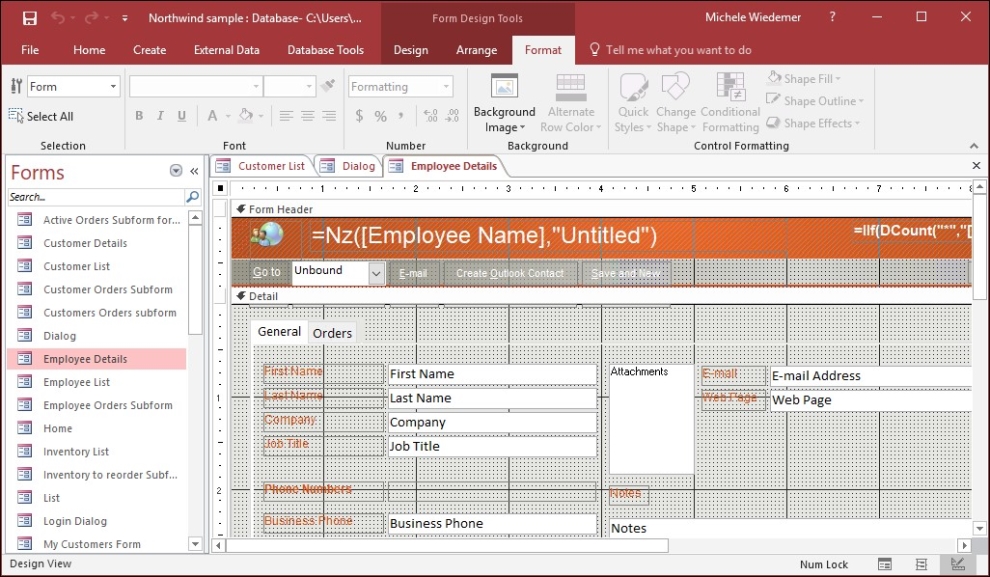Click the Font Color A icon
Viewport: 990px width, 577px height.
(x=212, y=116)
